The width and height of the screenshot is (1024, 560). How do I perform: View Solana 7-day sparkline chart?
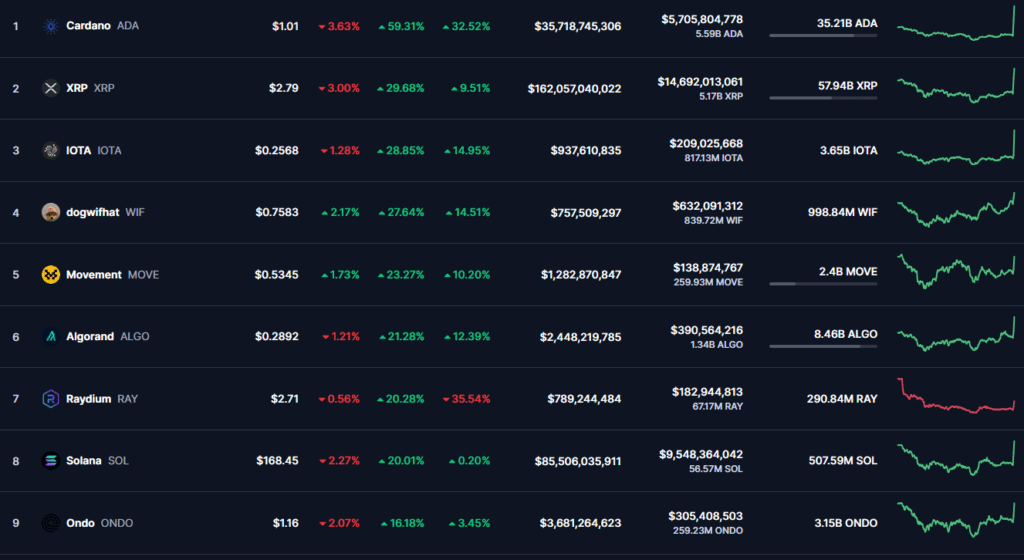(x=956, y=458)
